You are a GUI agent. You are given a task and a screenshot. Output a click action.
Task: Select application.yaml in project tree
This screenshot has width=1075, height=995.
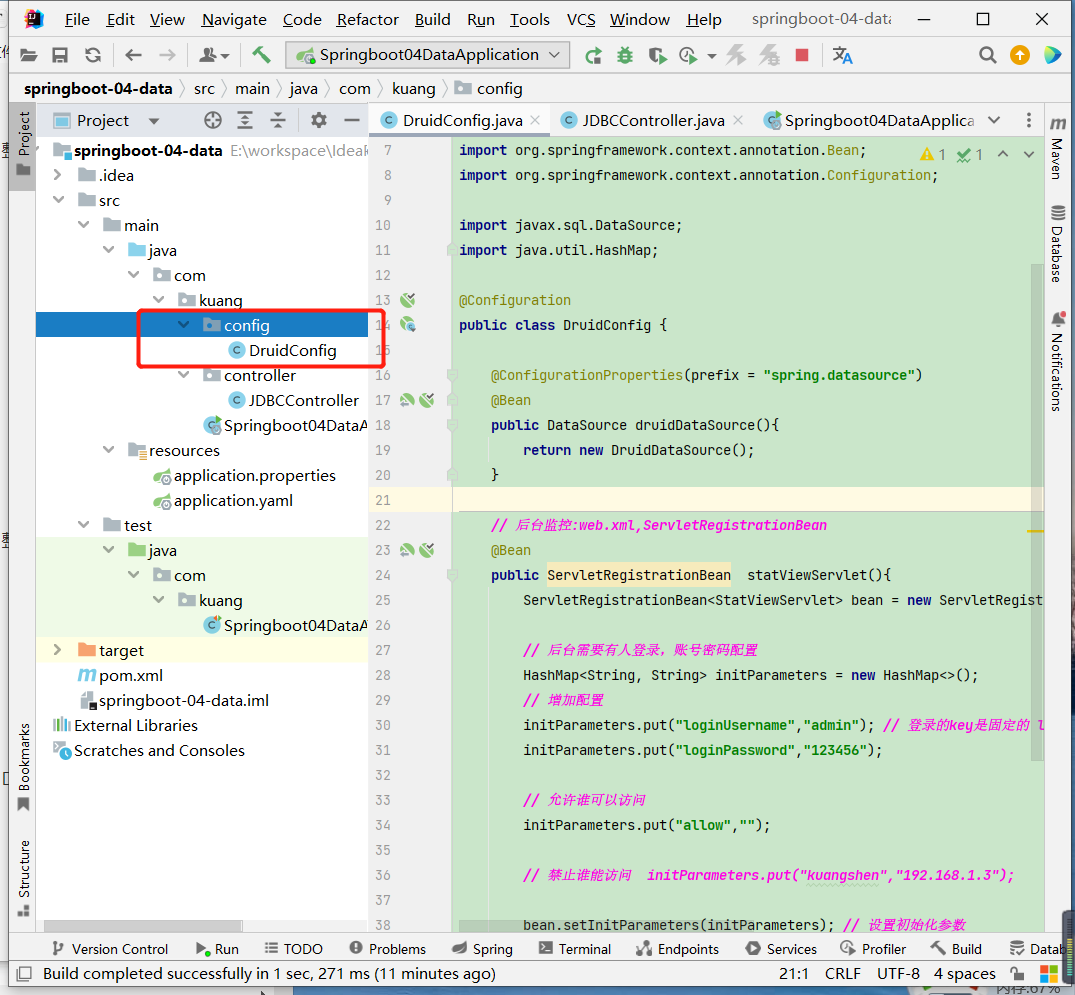pyautogui.click(x=233, y=500)
